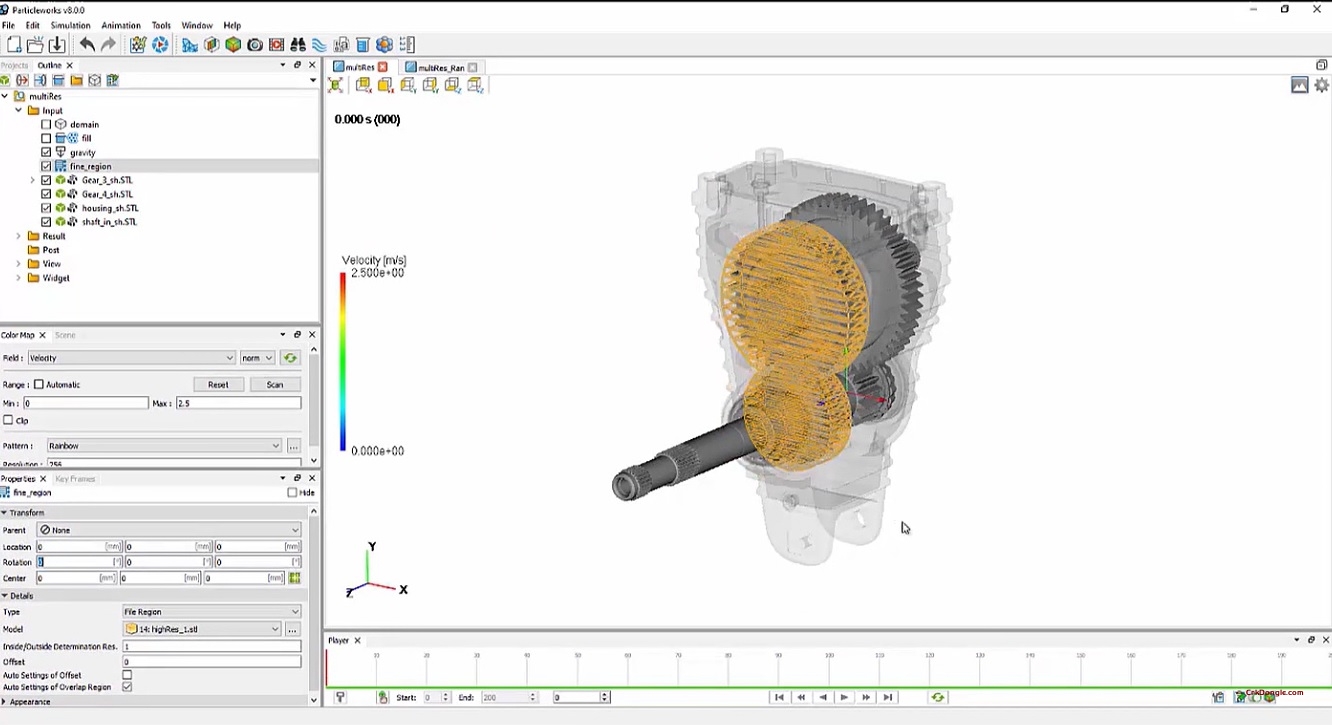Click the binoculars search icon in the toolbar
Viewport: 1332px width, 725px height.
298,44
